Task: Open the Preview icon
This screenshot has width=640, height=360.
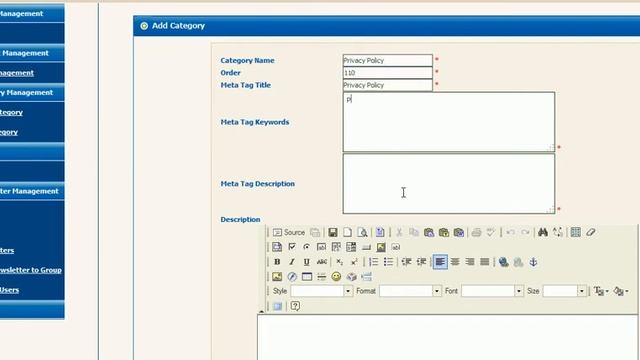Action: coord(362,232)
